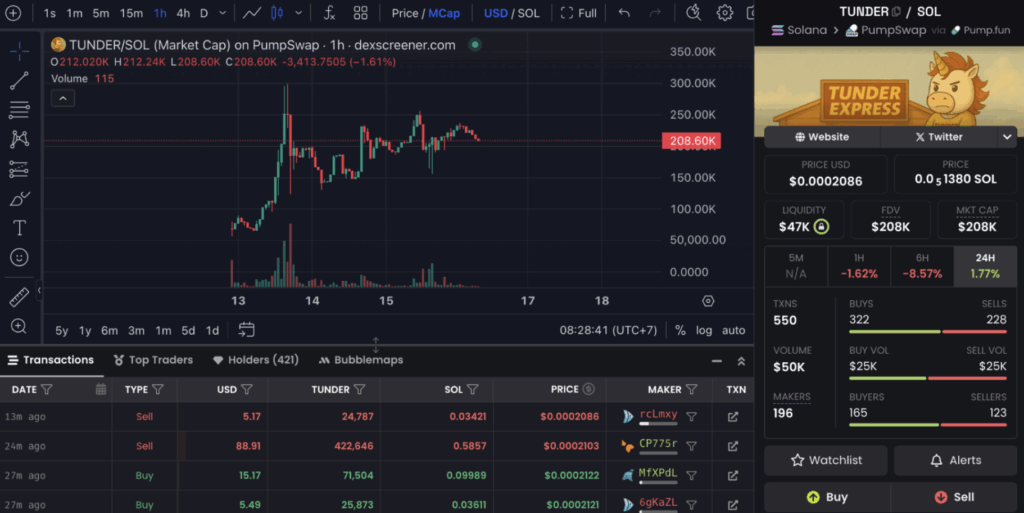Collapse the chart legend under Volume
The image size is (1024, 513).
pyautogui.click(x=62, y=98)
